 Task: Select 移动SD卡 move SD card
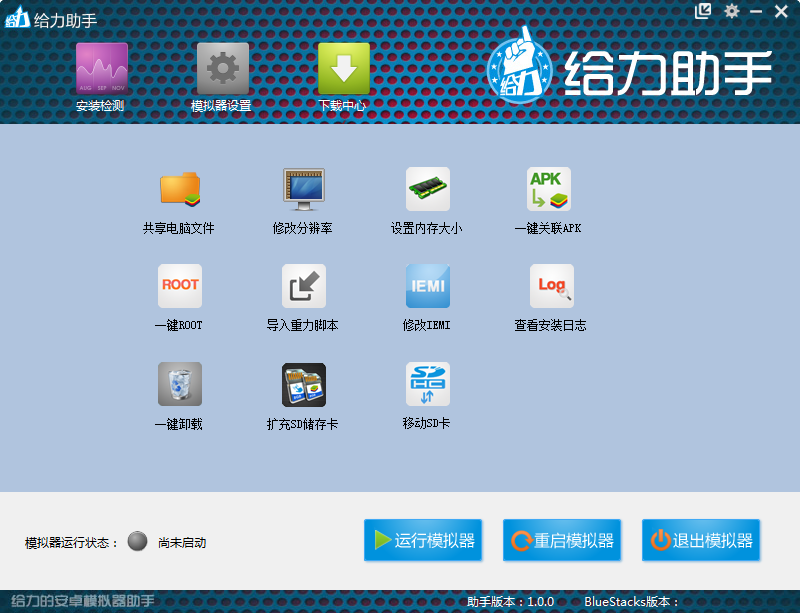(x=427, y=384)
